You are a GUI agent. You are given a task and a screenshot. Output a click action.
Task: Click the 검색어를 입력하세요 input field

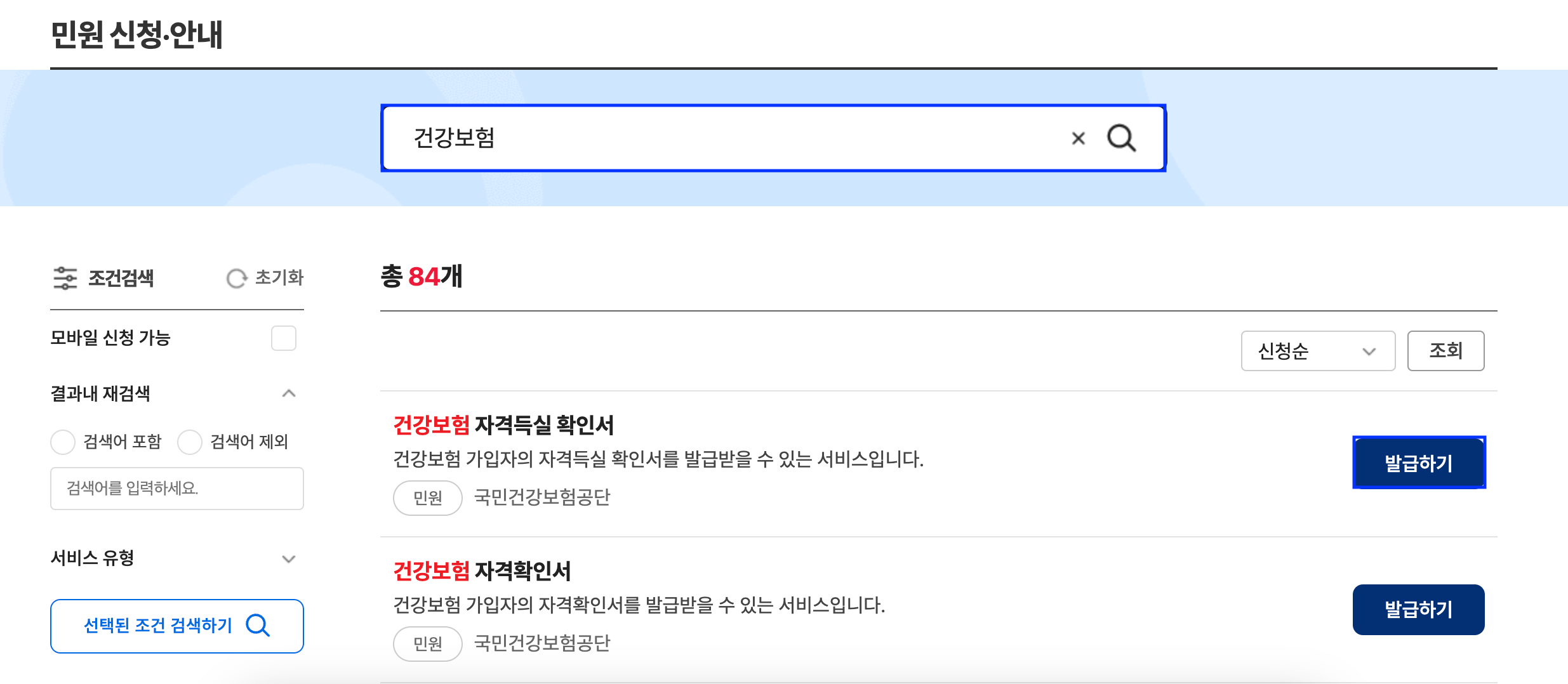[x=176, y=489]
